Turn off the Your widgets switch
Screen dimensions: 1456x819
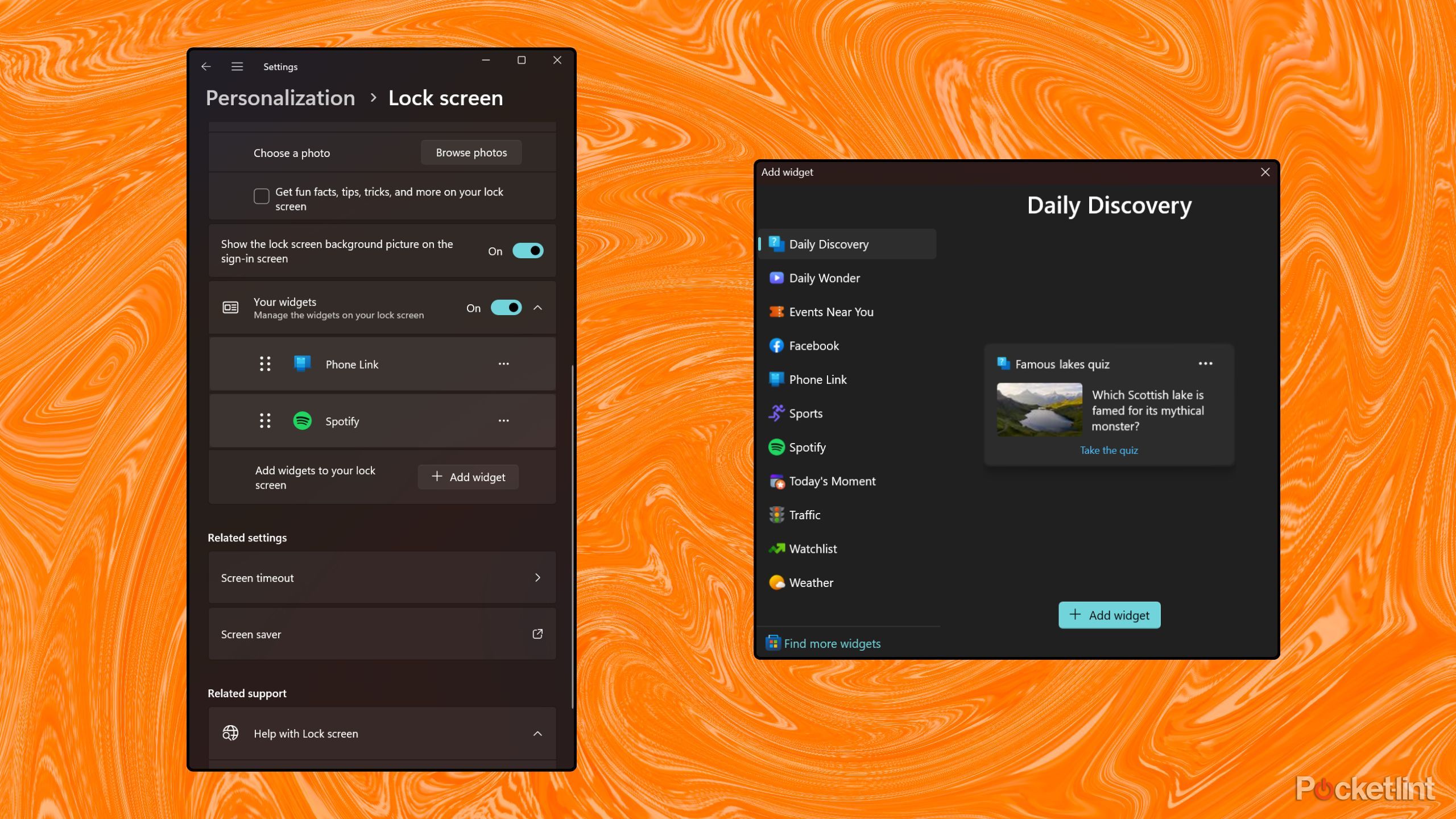click(x=506, y=308)
